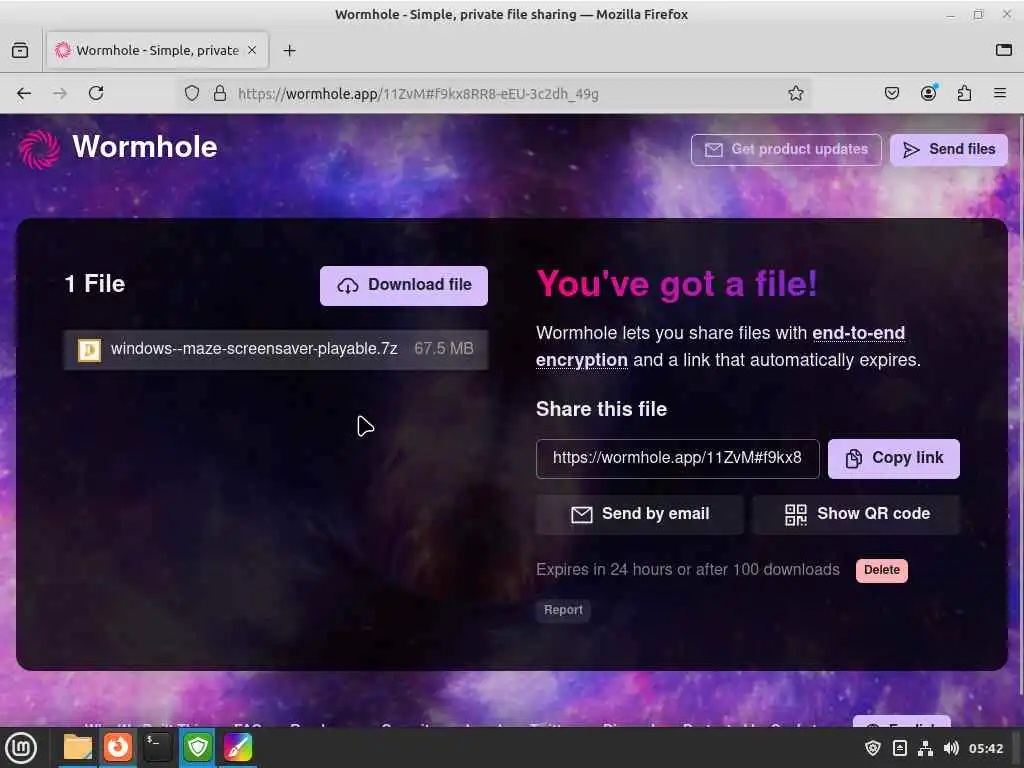1024x768 pixels.
Task: Click the Download file button
Action: click(x=404, y=285)
